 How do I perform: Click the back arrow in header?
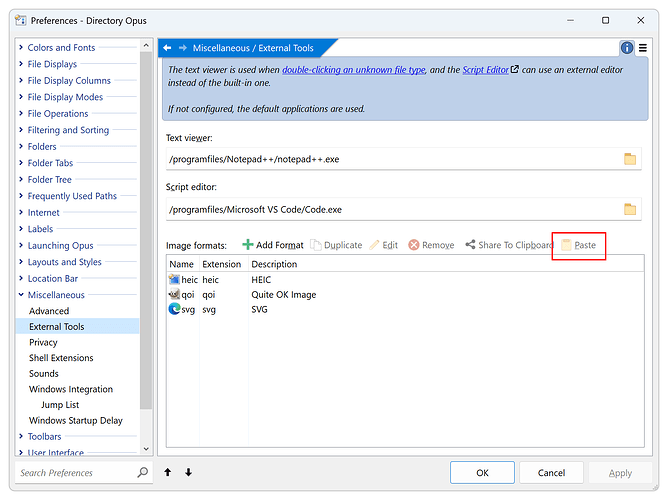click(168, 47)
